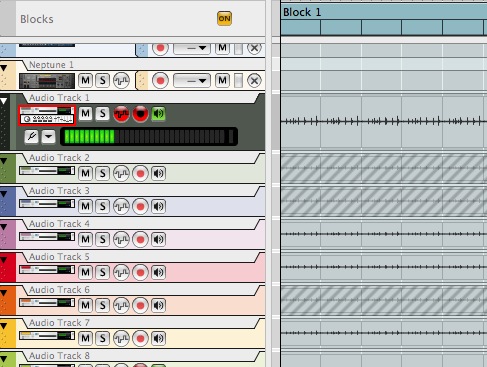Toggle automation record on Audio Track 4
The width and height of the screenshot is (487, 367).
tap(121, 239)
